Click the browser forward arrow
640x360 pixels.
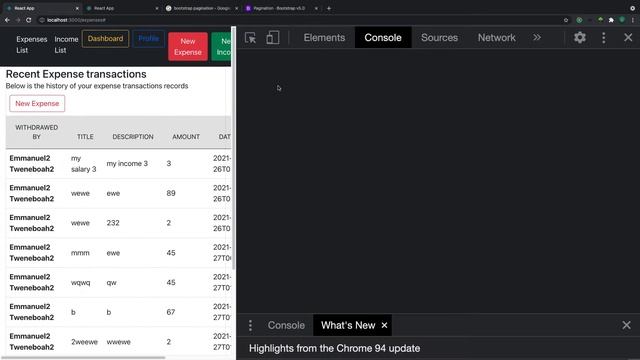(18, 20)
